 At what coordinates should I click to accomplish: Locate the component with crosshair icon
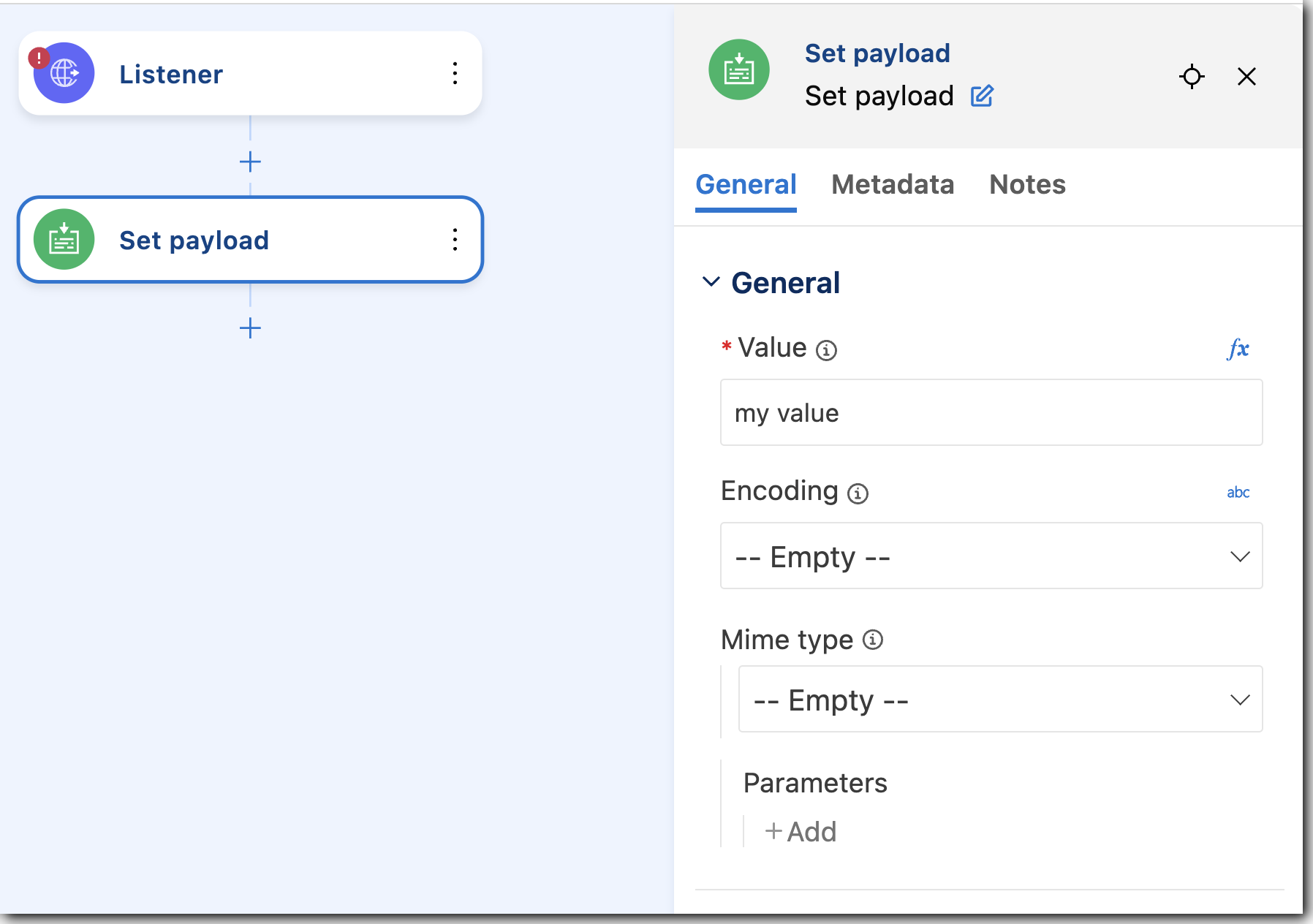click(1192, 76)
